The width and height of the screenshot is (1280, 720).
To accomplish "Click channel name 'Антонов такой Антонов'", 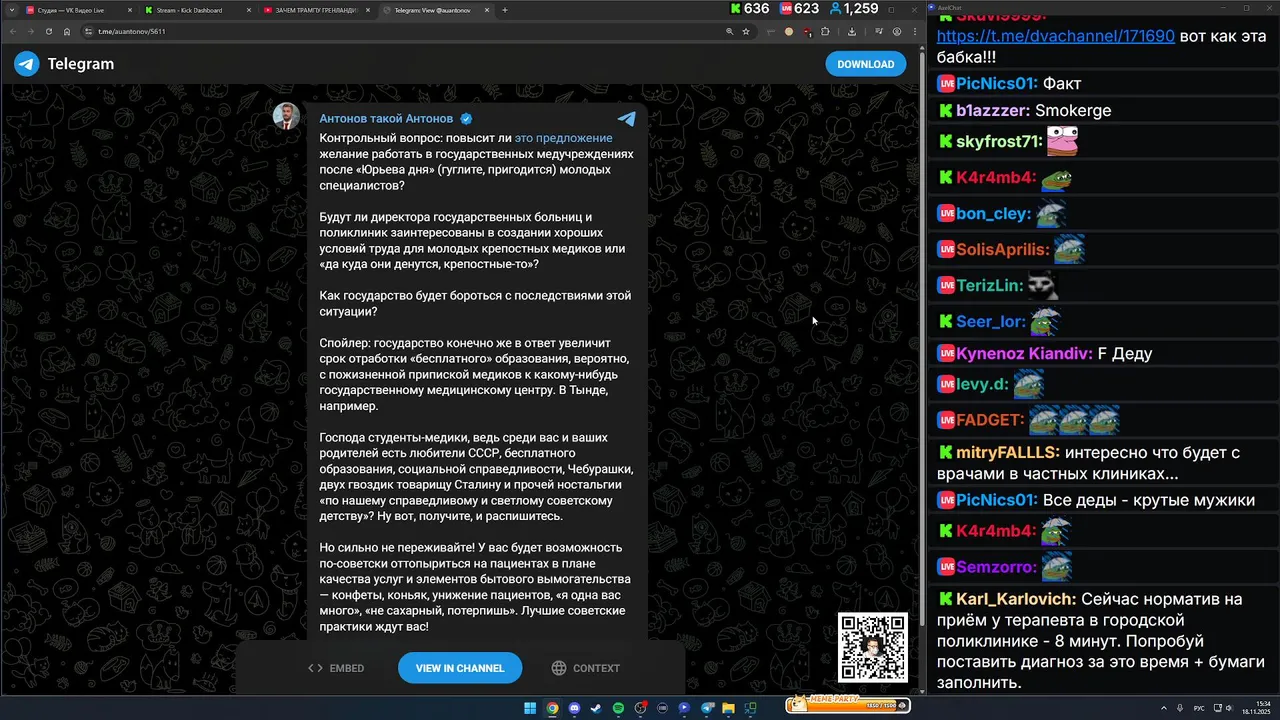I will [386, 118].
